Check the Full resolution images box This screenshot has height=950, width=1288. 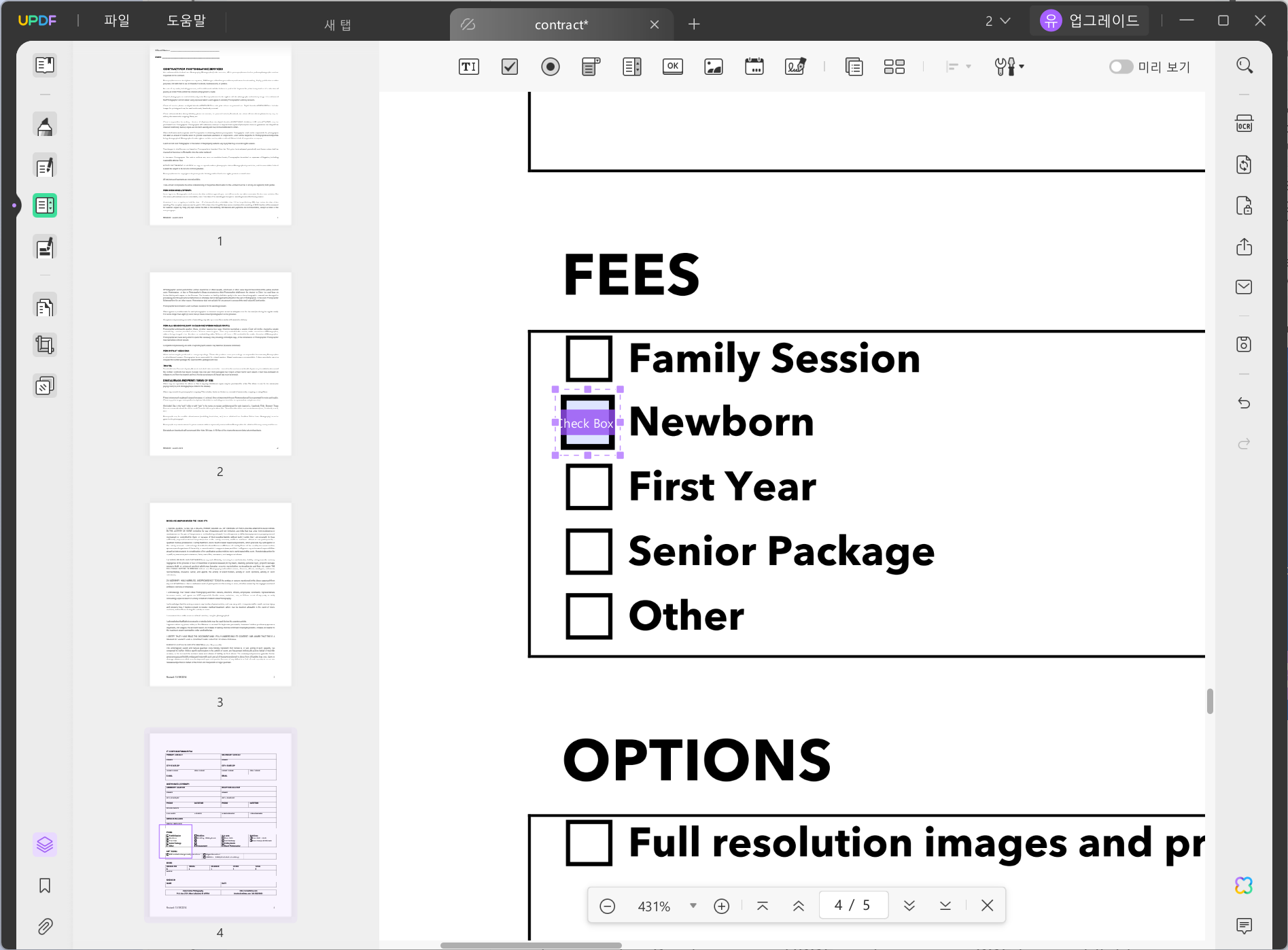589,843
